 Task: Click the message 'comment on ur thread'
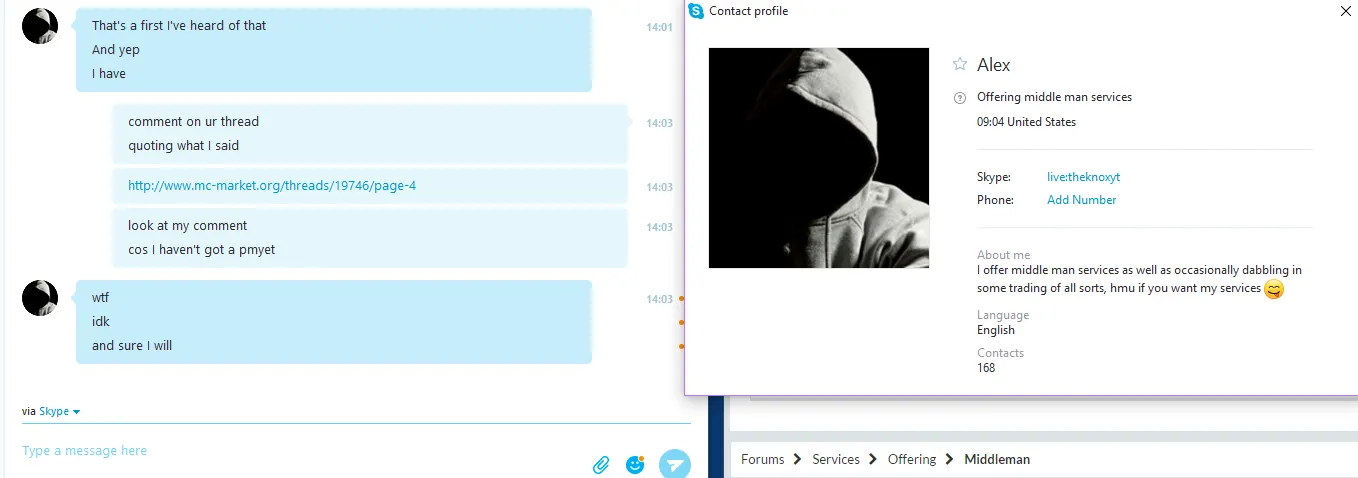pos(193,121)
